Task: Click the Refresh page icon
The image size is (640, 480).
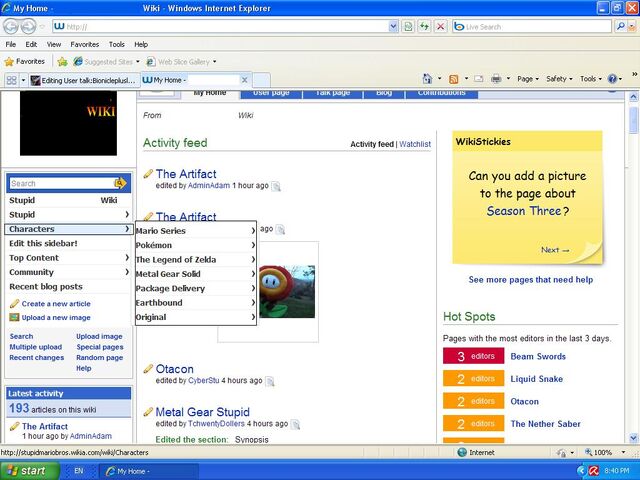Action: click(x=424, y=27)
